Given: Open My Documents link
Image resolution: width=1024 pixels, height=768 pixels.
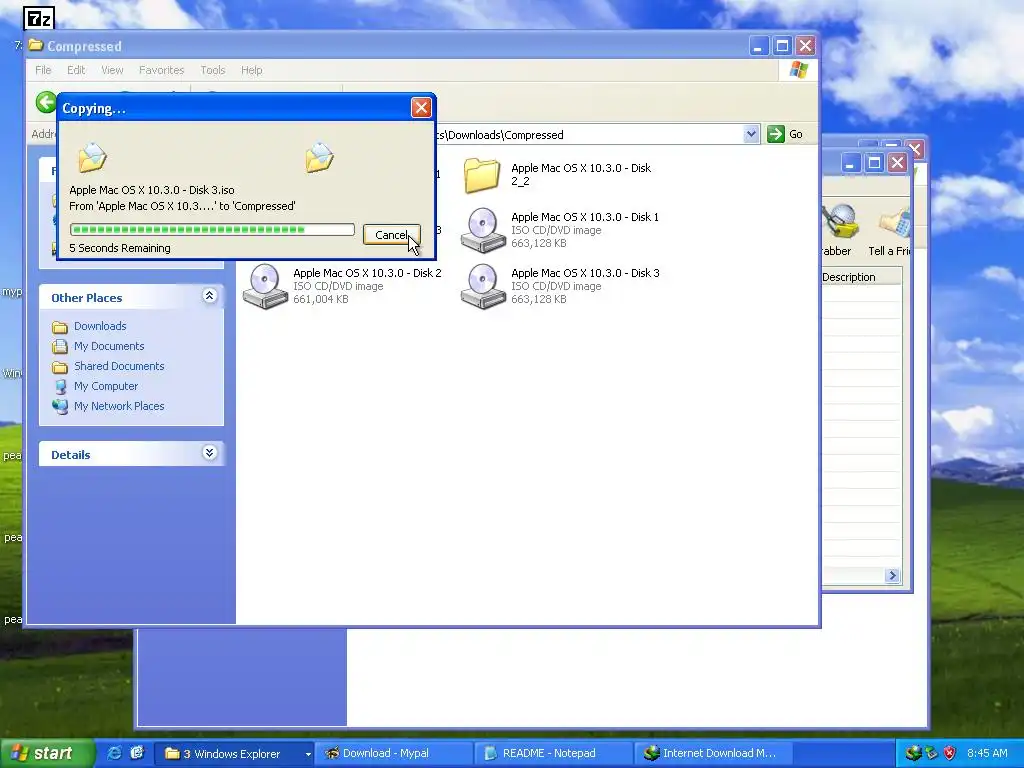Looking at the screenshot, I should 109,346.
